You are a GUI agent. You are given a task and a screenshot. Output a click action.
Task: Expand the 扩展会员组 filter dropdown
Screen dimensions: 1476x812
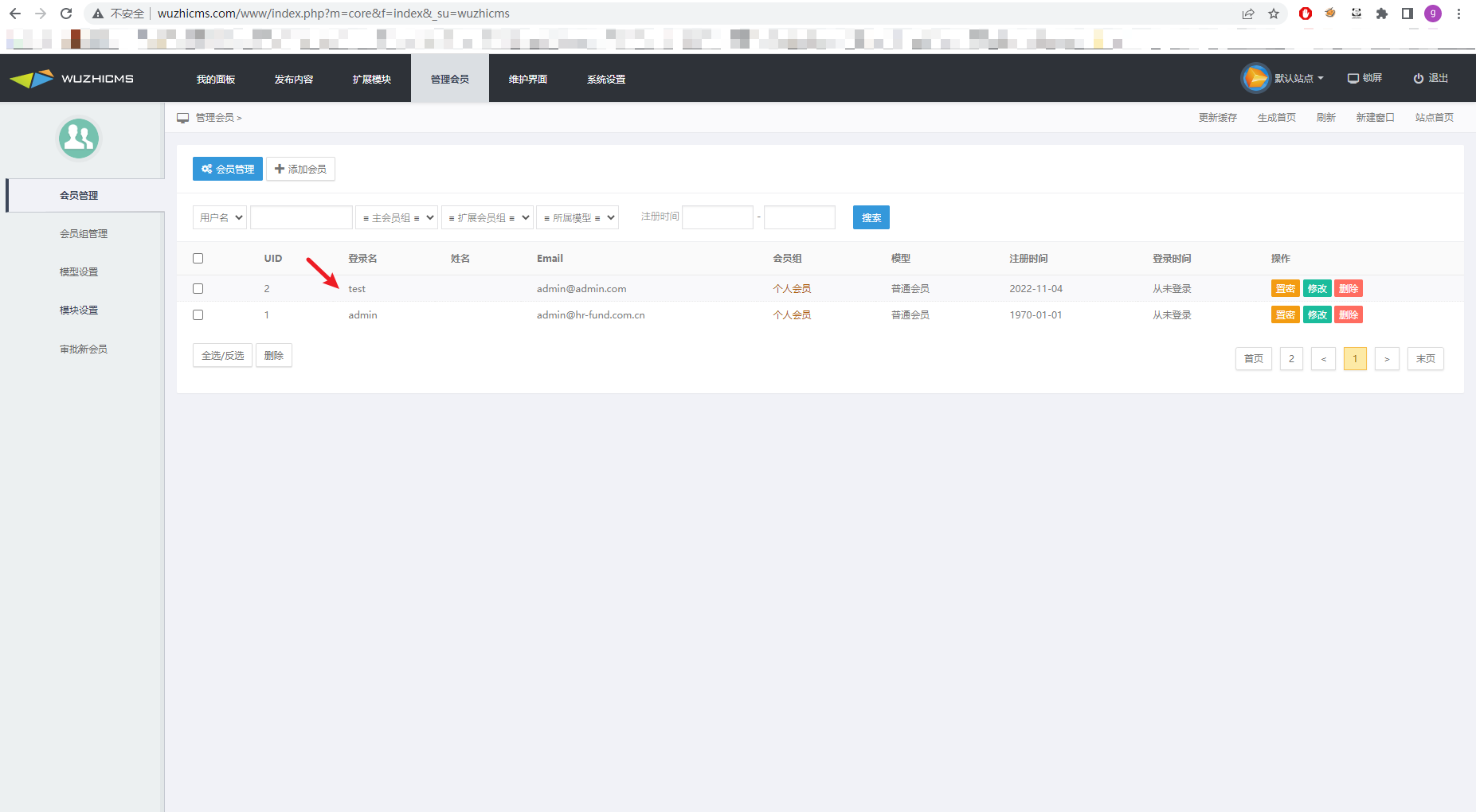487,217
